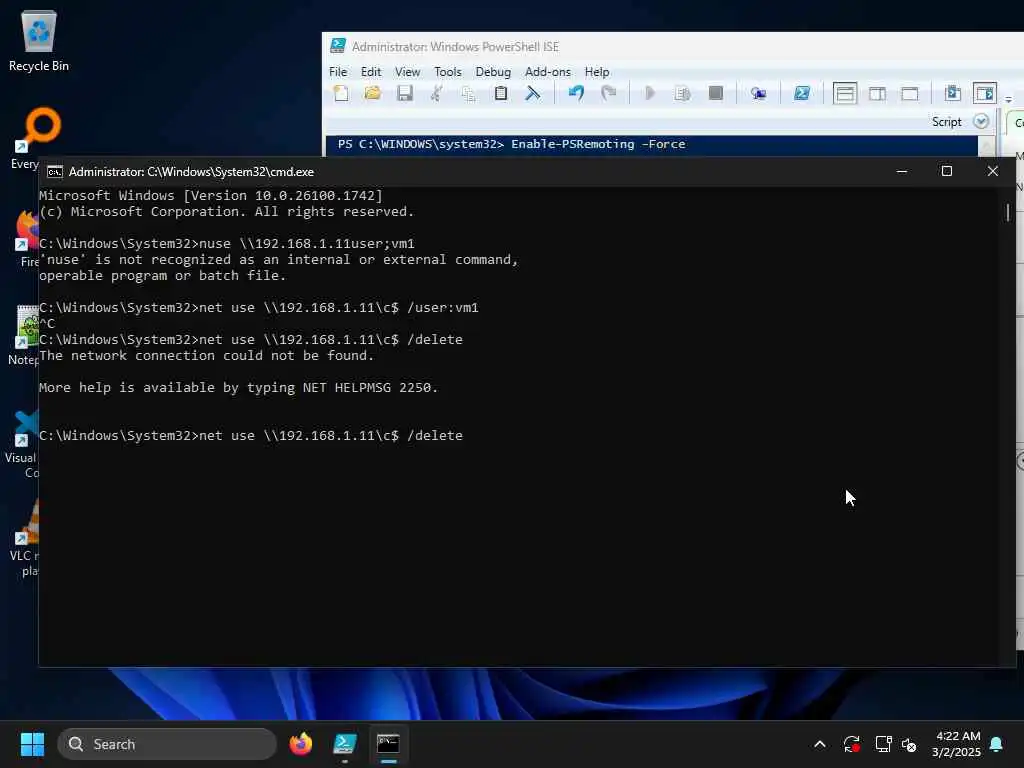The image size is (1024, 768).
Task: Show script pane top layout icon
Action: click(x=844, y=93)
